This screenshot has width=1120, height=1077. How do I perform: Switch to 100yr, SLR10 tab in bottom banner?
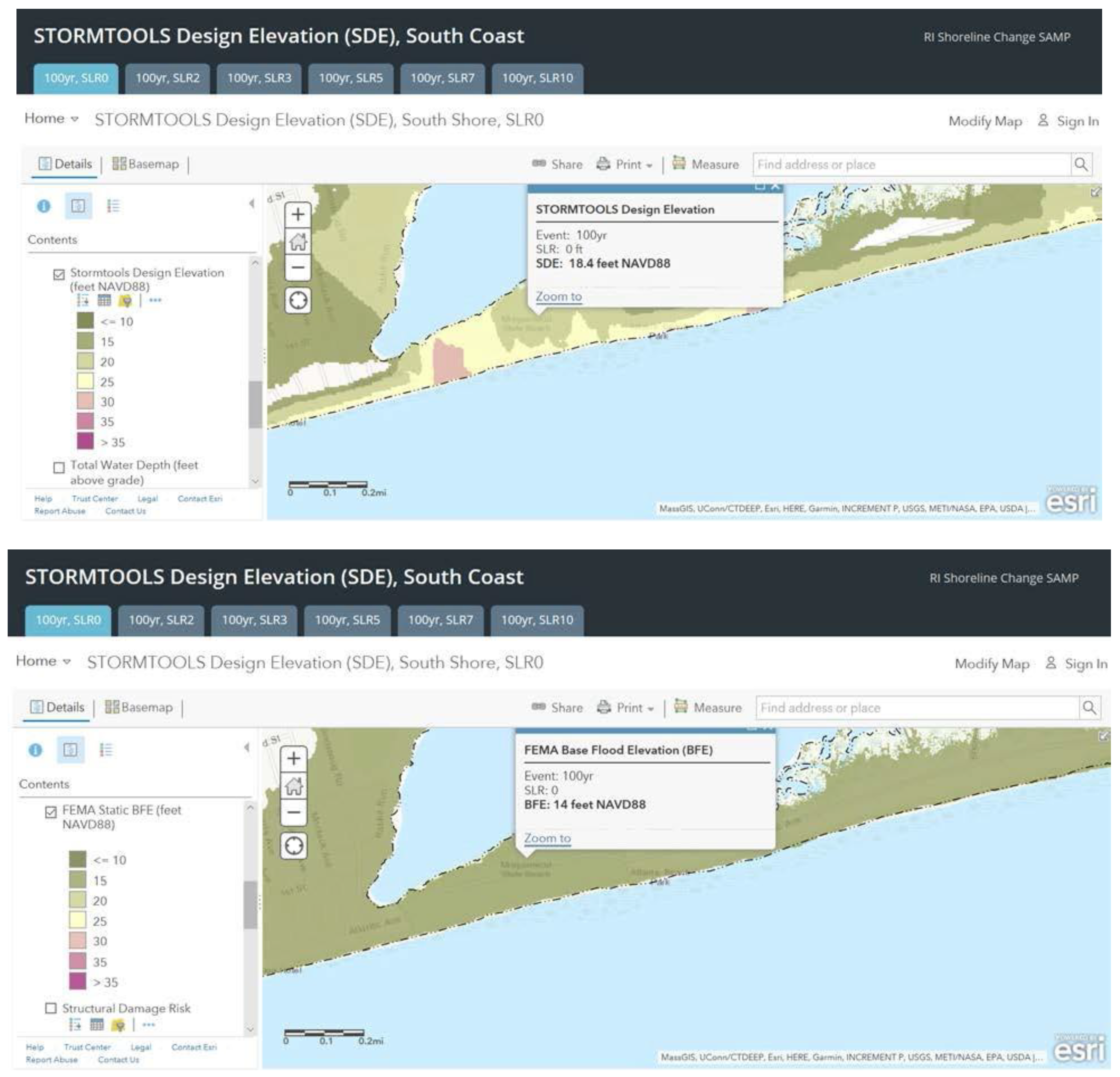(x=537, y=620)
